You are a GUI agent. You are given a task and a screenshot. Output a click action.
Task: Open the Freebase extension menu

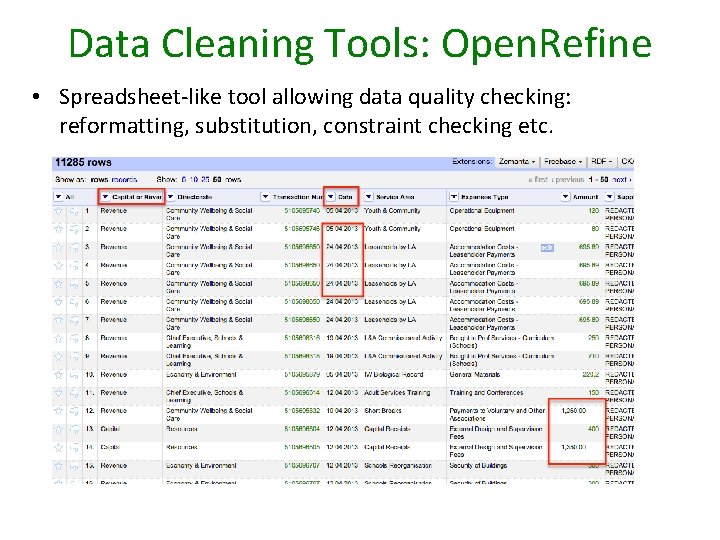click(563, 162)
